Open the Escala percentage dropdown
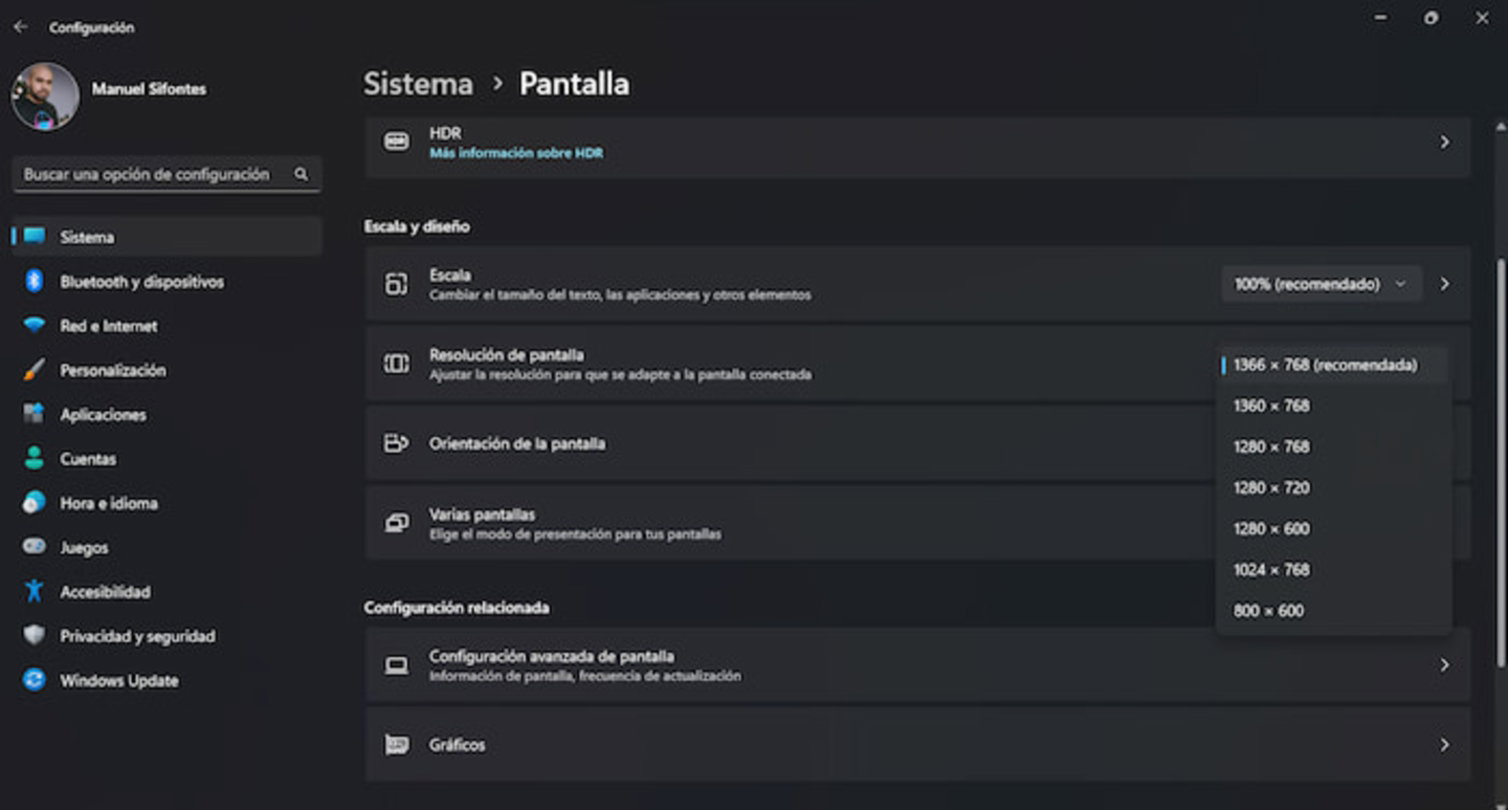 [x=1320, y=283]
